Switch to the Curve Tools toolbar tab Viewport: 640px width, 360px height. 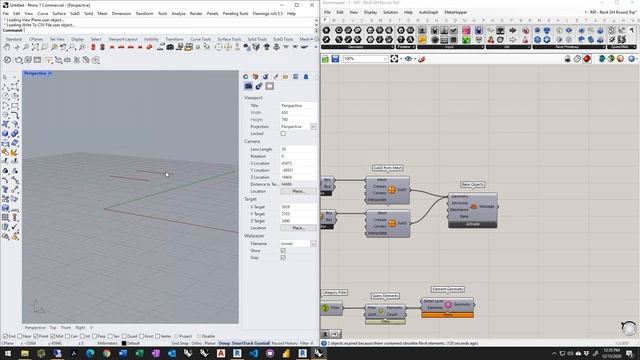click(x=201, y=39)
